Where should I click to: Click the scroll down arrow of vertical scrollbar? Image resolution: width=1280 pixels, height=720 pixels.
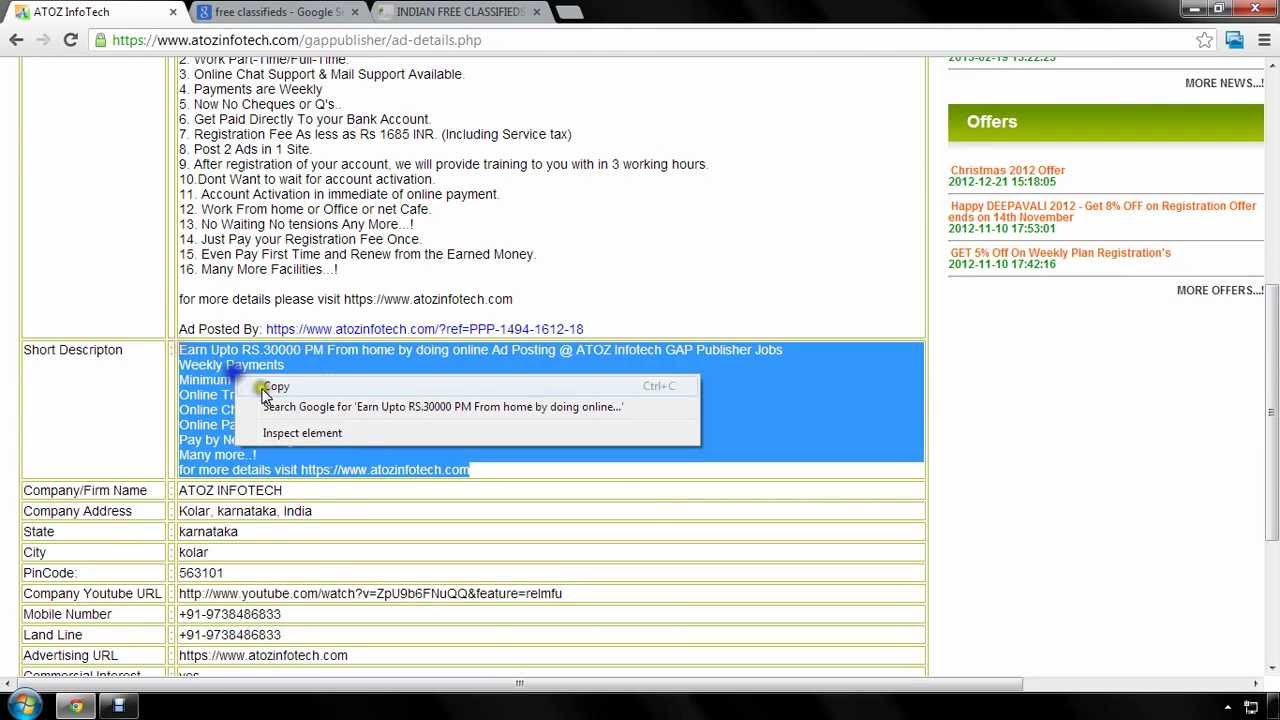1272,668
